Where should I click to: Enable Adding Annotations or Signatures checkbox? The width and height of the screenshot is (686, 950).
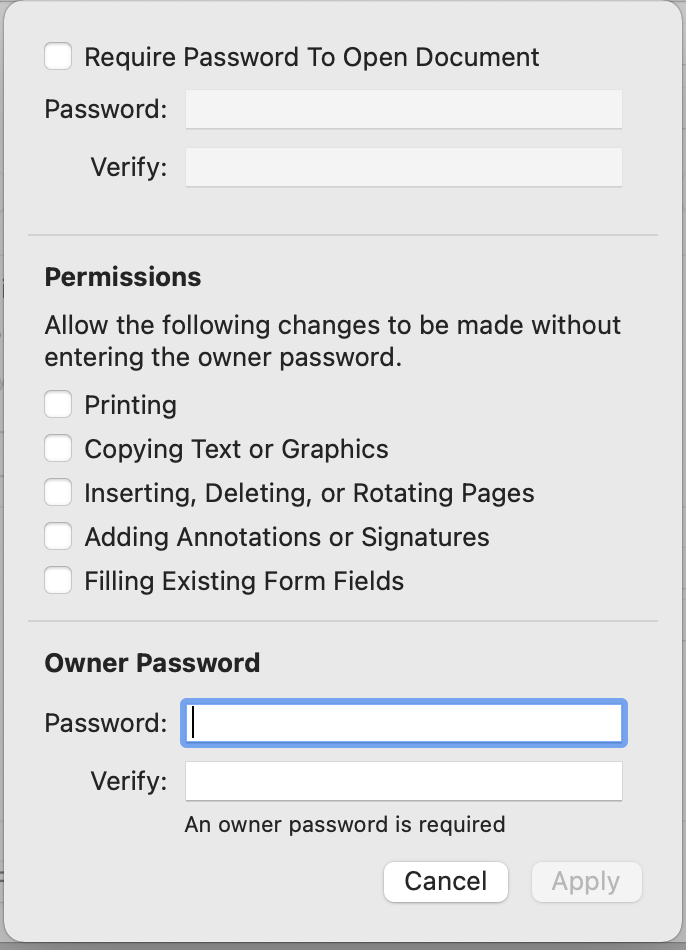pos(58,537)
